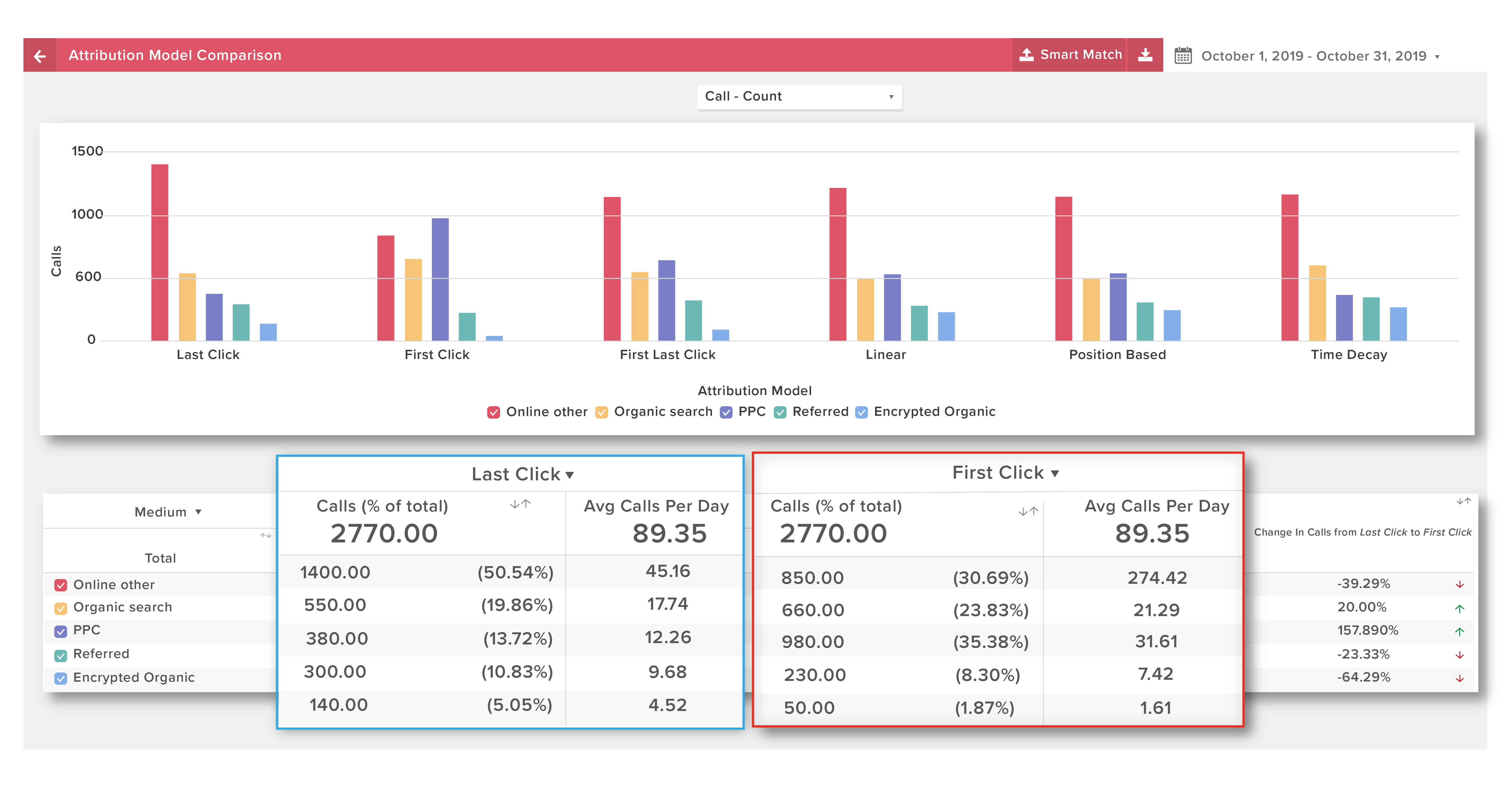The height and width of the screenshot is (786, 1512).
Task: Click the red down arrow beside -23.33%
Action: pos(1460,655)
